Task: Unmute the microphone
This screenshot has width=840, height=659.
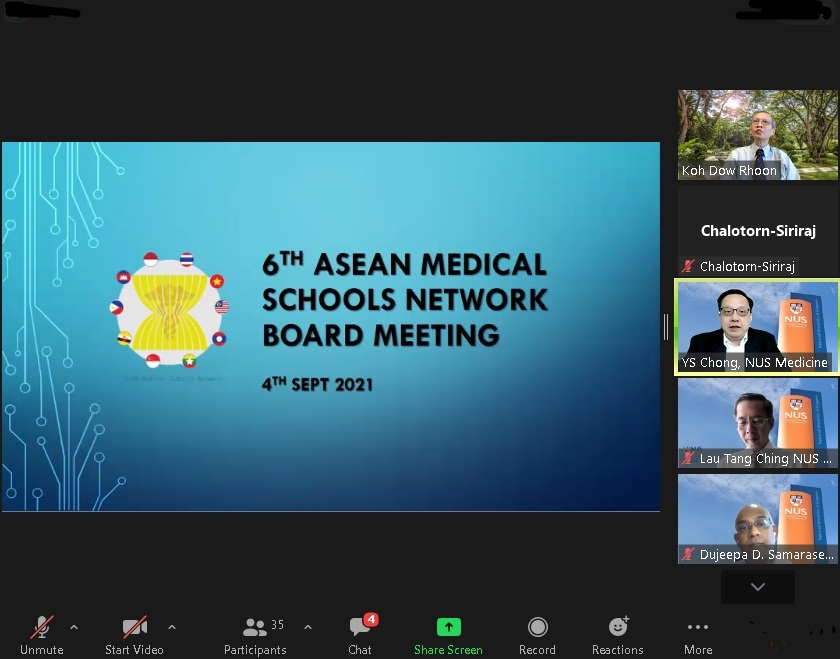Action: pos(42,628)
